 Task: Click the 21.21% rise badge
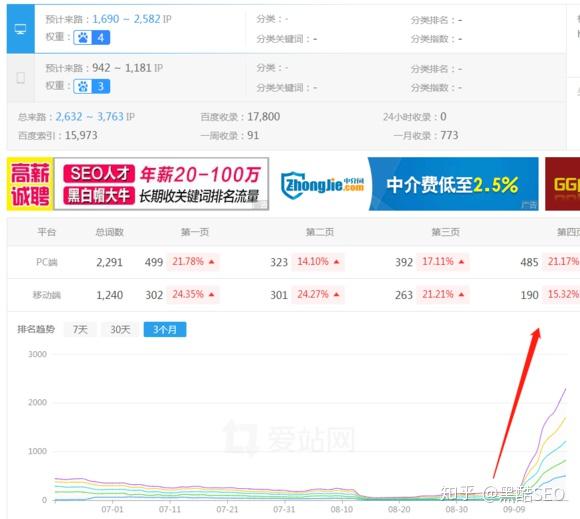click(443, 294)
